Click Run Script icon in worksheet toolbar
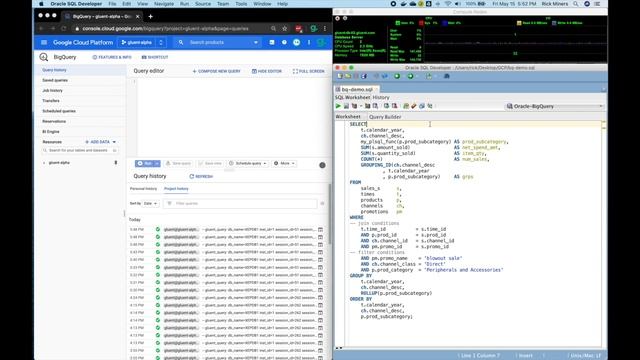Viewport: 640px width, 360px height. pos(346,106)
